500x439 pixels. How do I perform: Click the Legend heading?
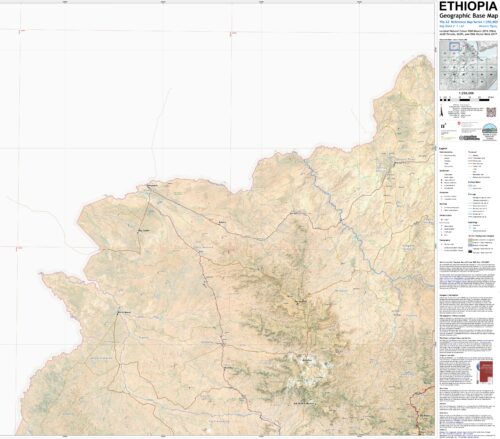point(443,148)
